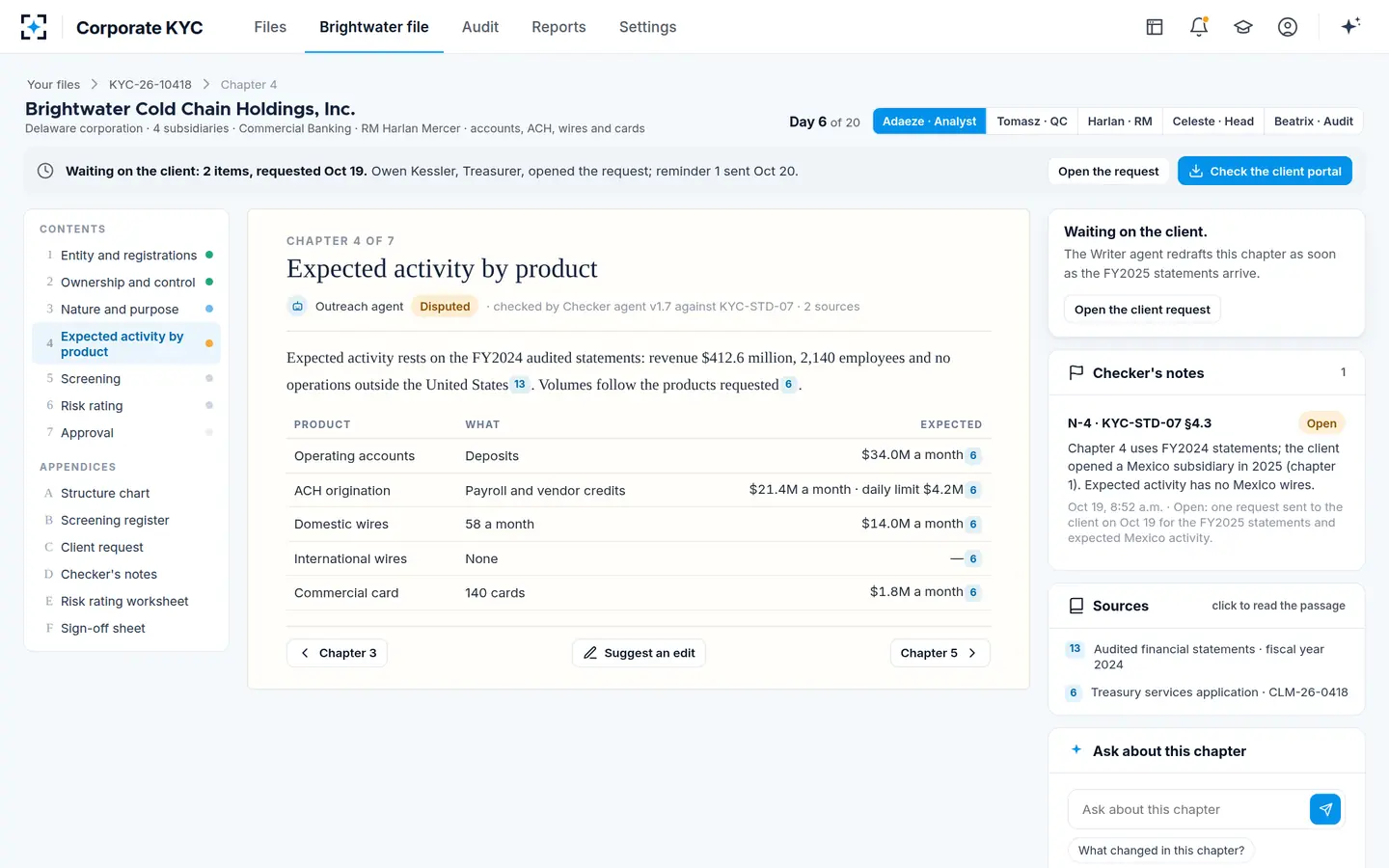Open the layout panel icon in header
The width and height of the screenshot is (1389, 868).
pyautogui.click(x=1155, y=27)
